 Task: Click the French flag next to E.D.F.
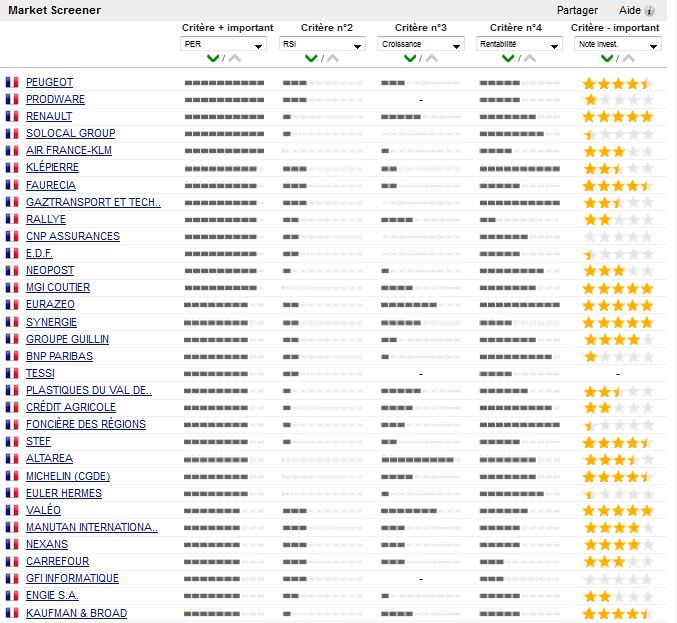tap(12, 253)
